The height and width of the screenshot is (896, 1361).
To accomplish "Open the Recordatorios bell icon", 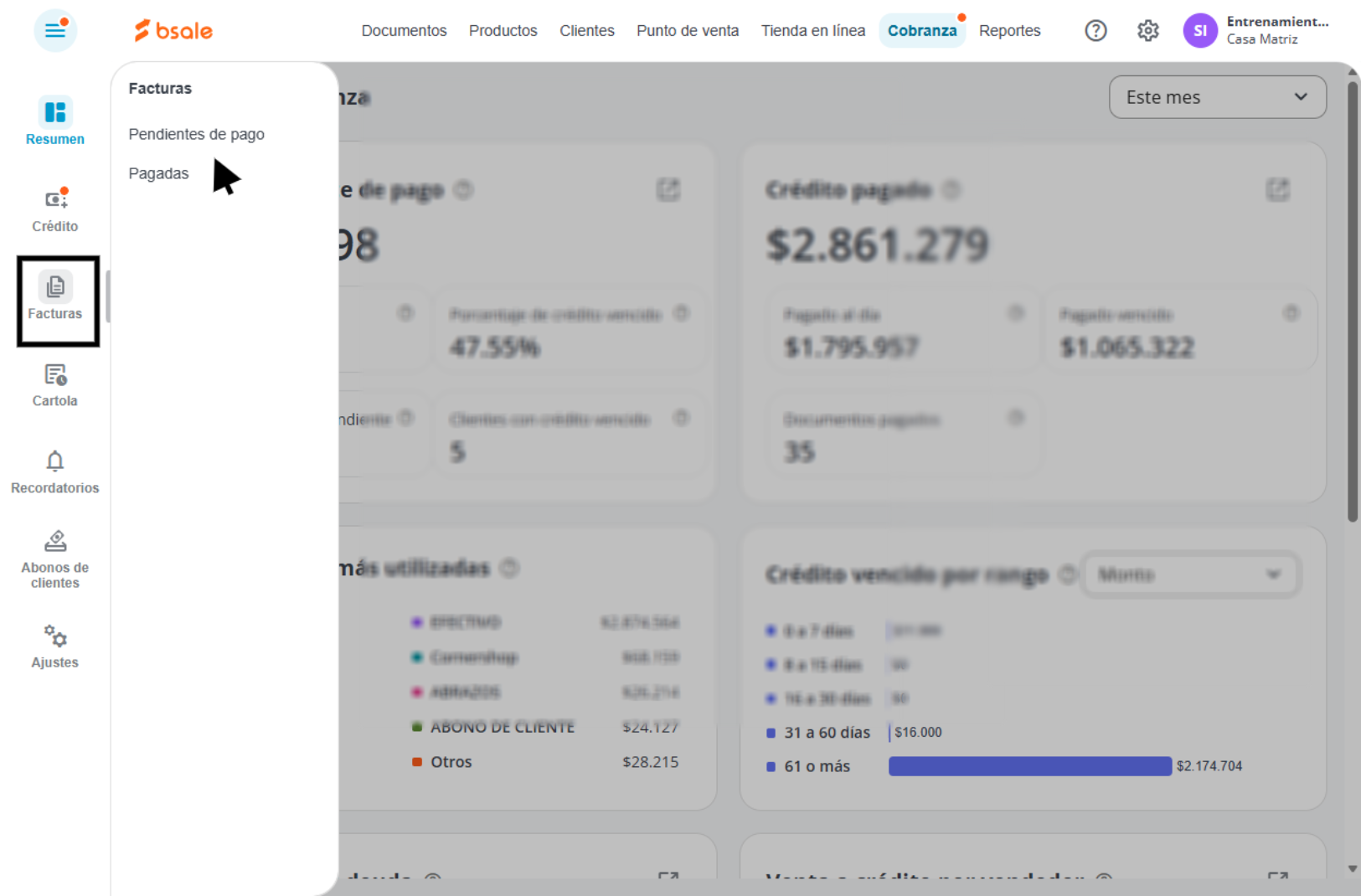I will coord(55,461).
